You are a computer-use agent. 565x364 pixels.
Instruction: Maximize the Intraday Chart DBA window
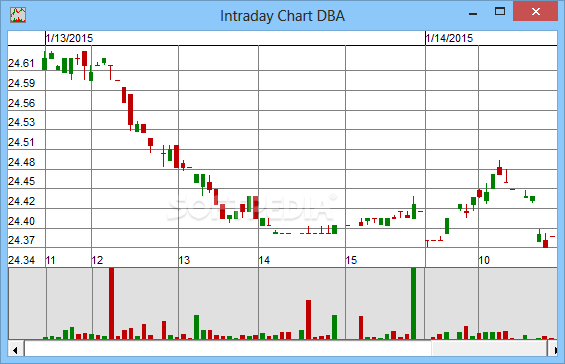(x=500, y=12)
